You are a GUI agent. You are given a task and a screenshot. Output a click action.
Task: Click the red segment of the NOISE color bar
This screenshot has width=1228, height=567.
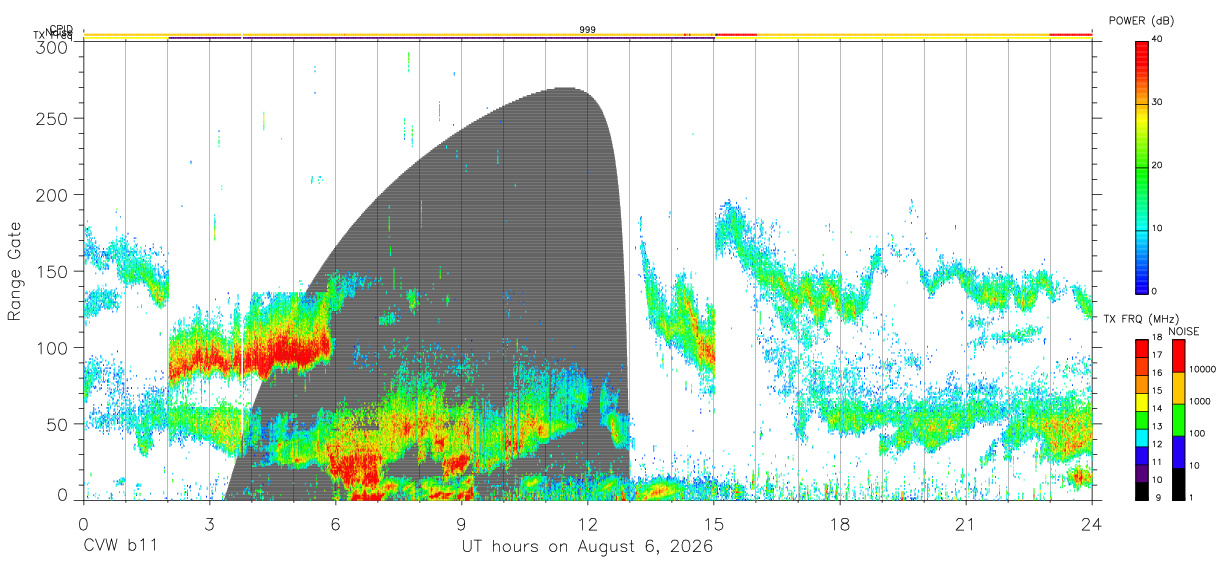tap(1178, 356)
